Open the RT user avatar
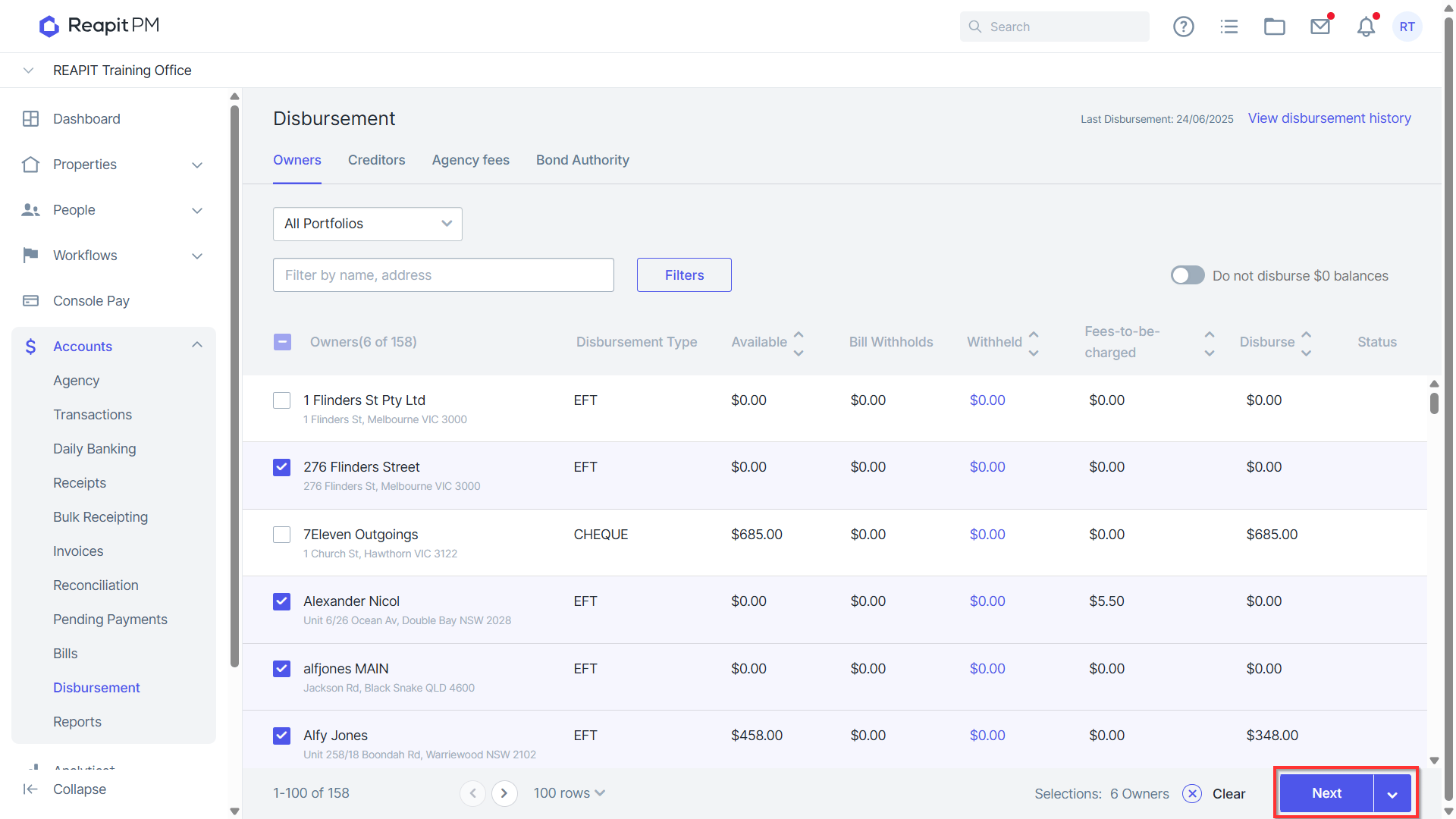 [x=1407, y=27]
